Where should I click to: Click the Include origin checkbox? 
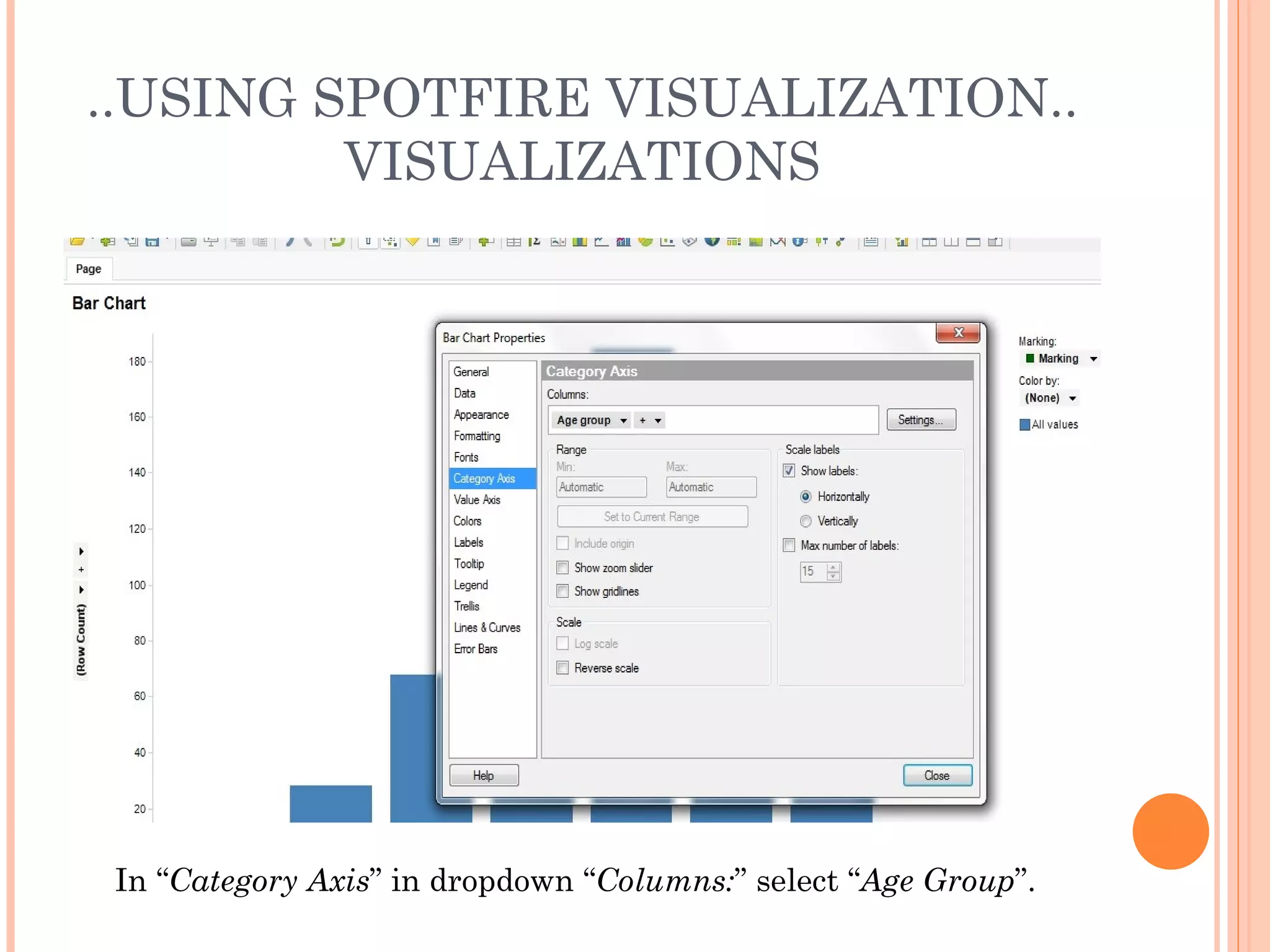pos(562,544)
